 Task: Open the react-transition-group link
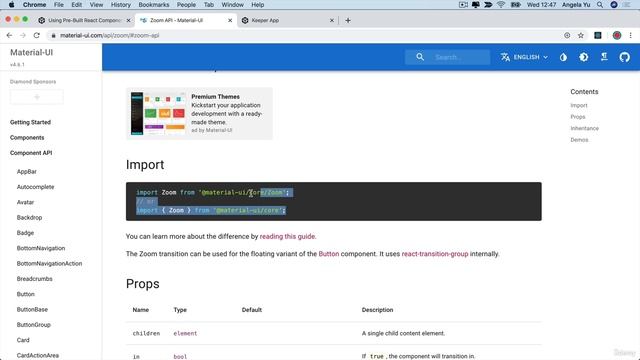coord(435,254)
